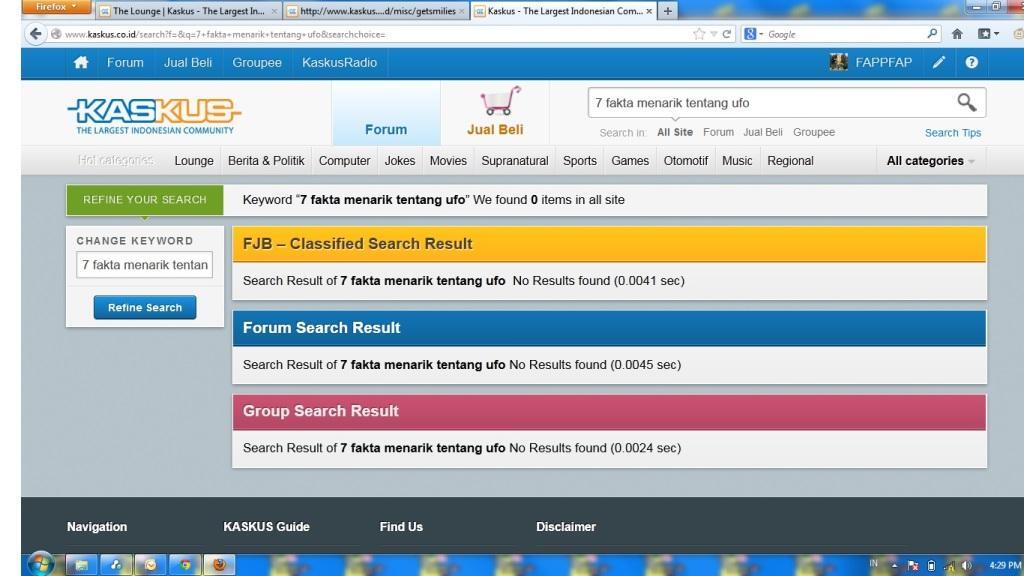This screenshot has height=576, width=1024.
Task: Click the Firefox home toolbar icon
Action: [x=957, y=34]
